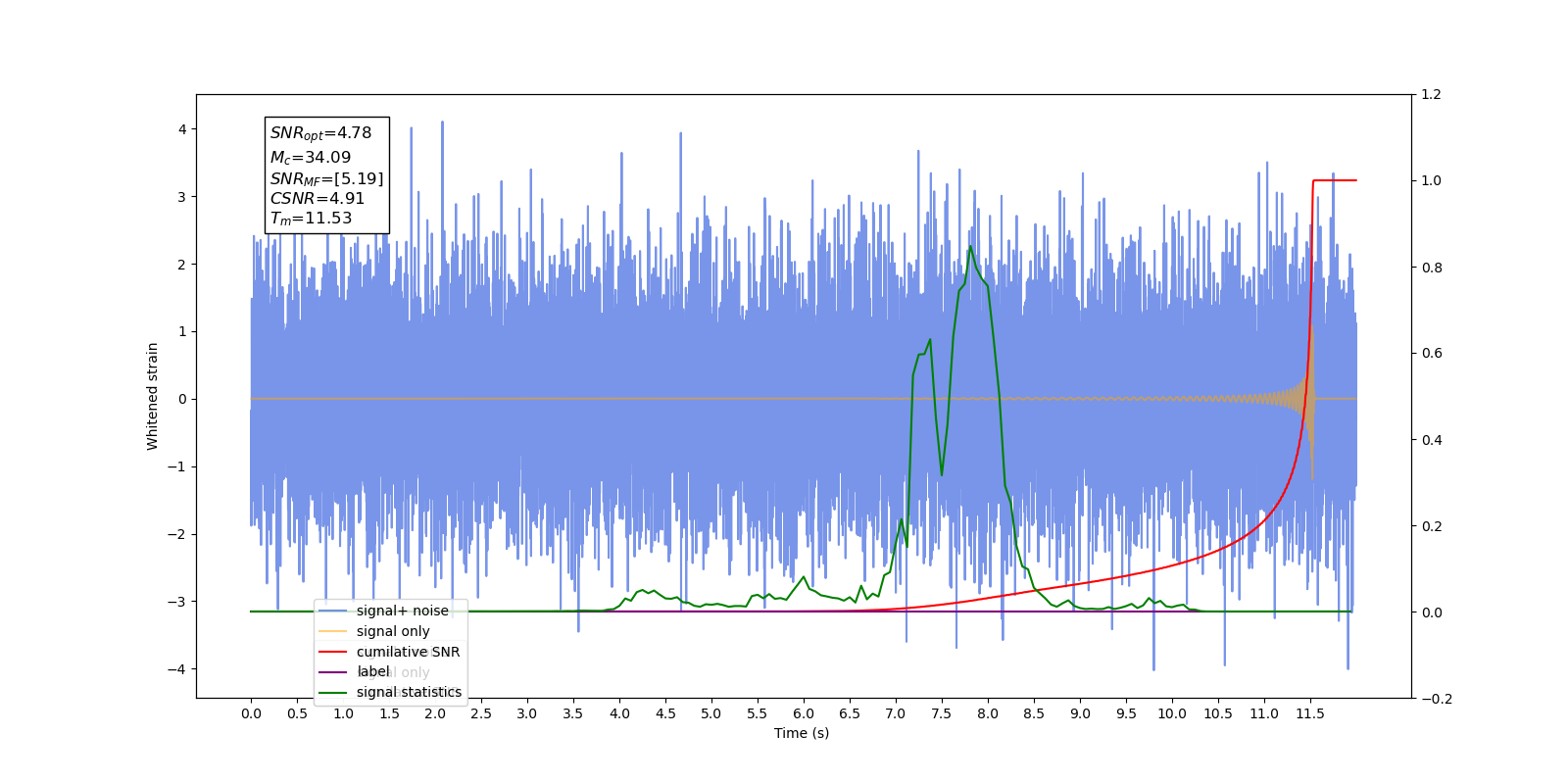
Task: Click the red cumulative SNR plateau at 1.0
Action: point(1335,180)
